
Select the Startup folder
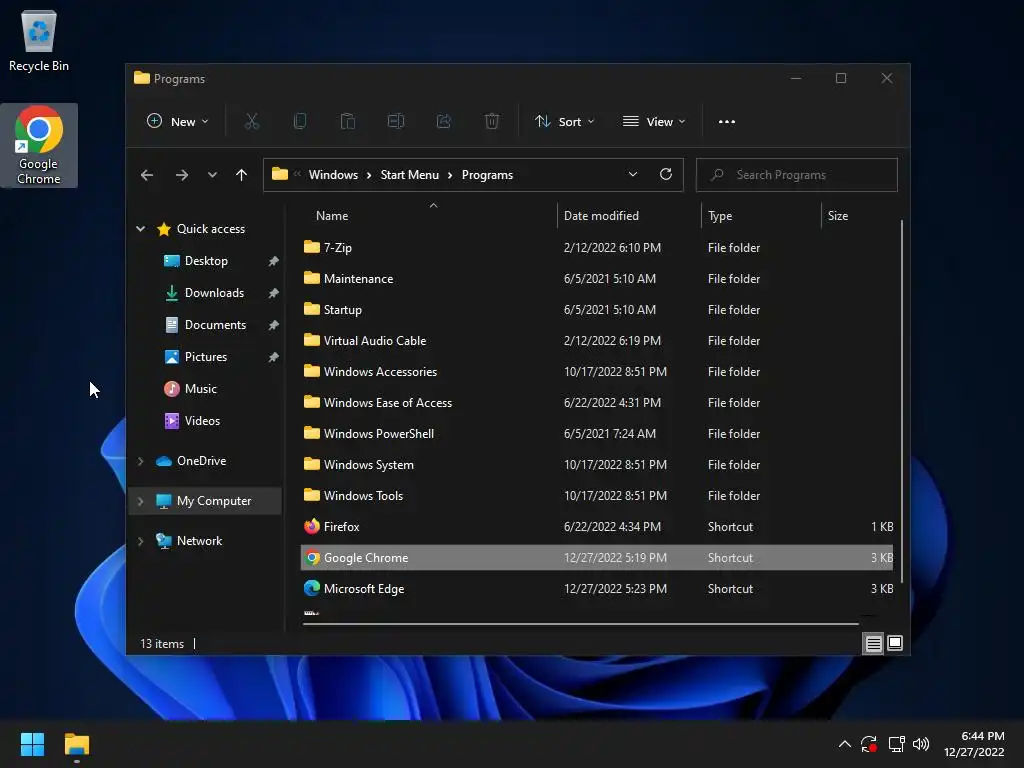[596, 310]
